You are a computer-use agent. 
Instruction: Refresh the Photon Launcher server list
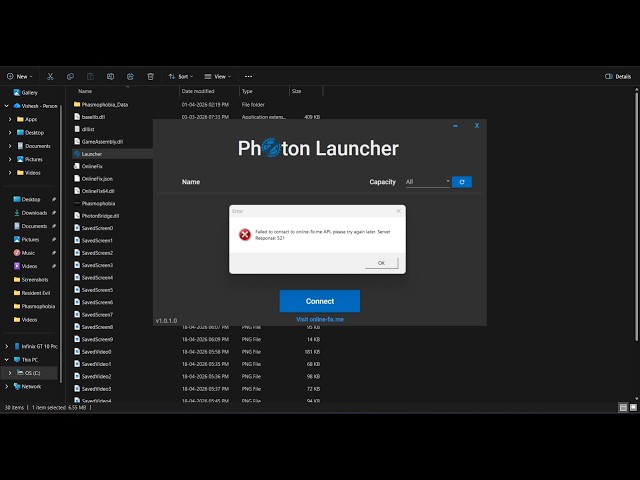[462, 182]
